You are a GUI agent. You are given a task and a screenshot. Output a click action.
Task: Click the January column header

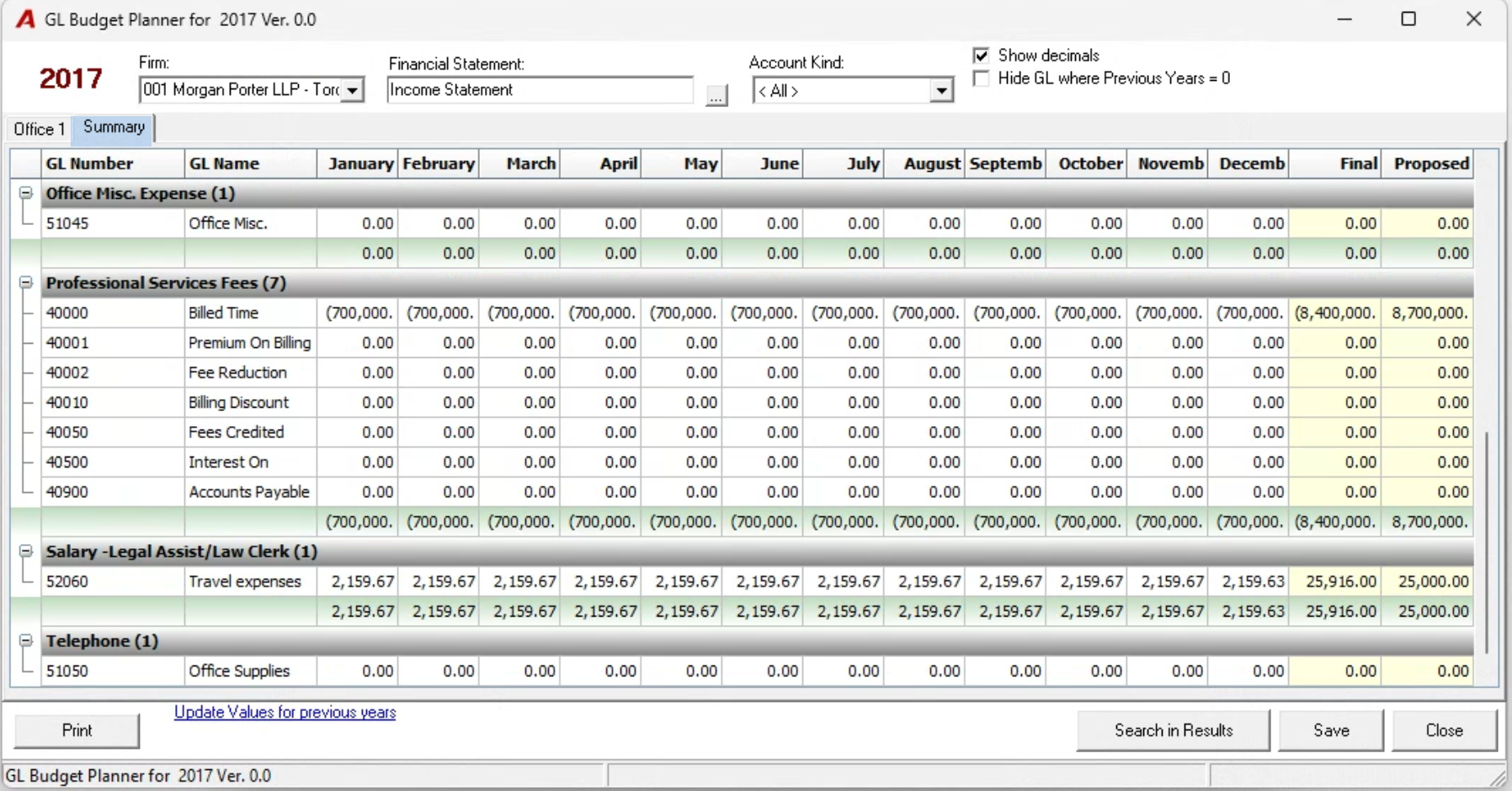tap(358, 163)
